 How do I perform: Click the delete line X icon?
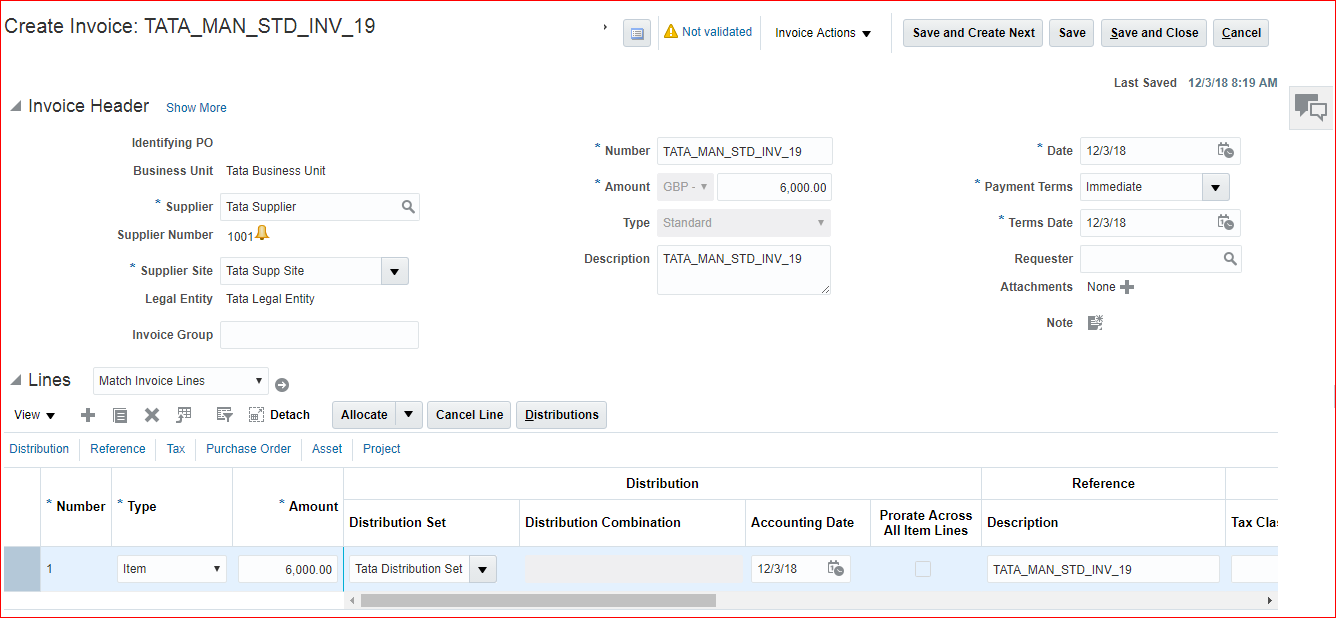tap(152, 415)
